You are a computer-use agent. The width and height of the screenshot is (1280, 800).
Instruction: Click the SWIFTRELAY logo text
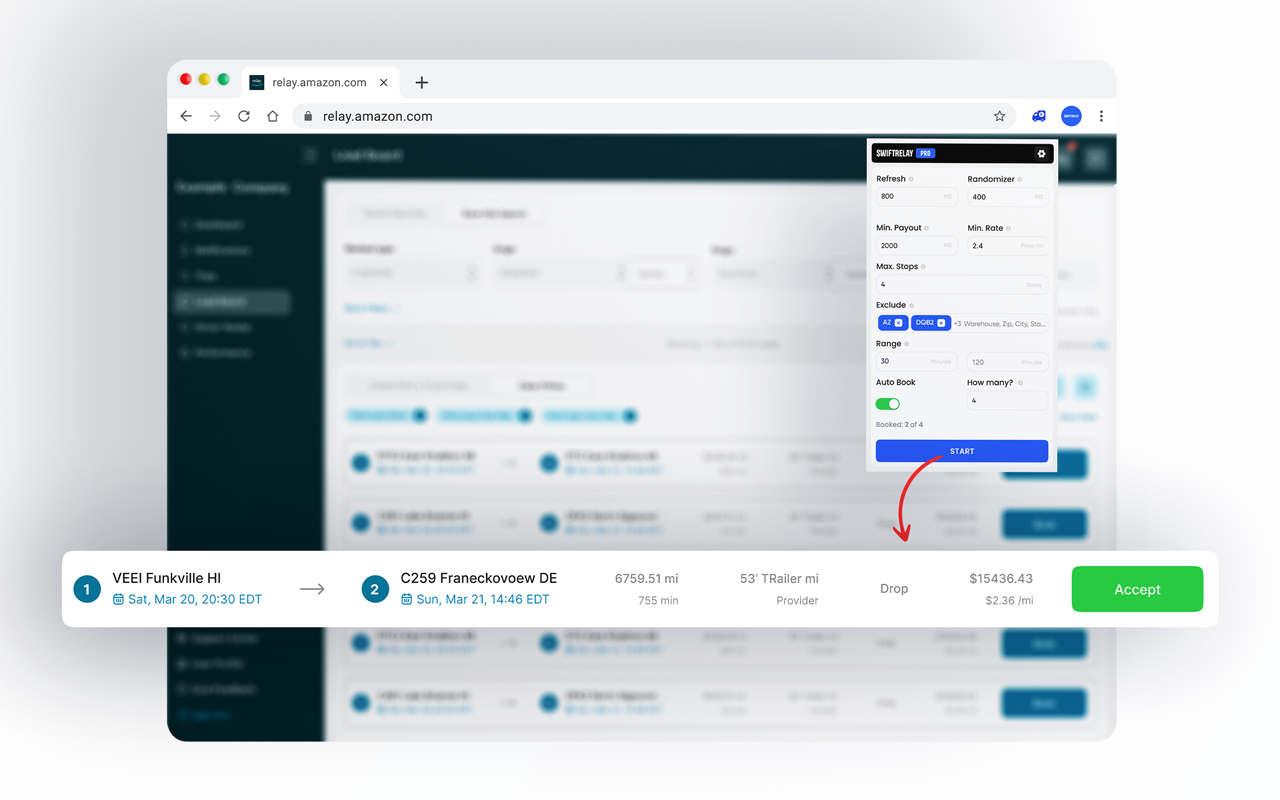[894, 154]
